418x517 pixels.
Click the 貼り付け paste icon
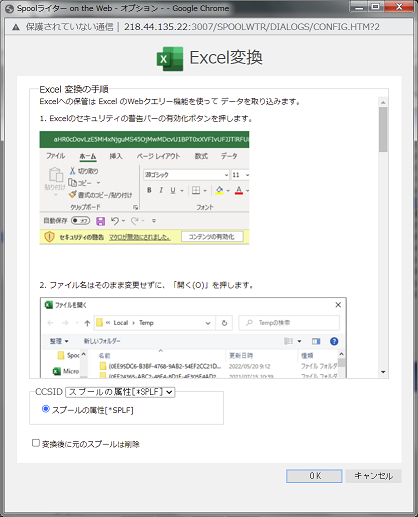(56, 175)
